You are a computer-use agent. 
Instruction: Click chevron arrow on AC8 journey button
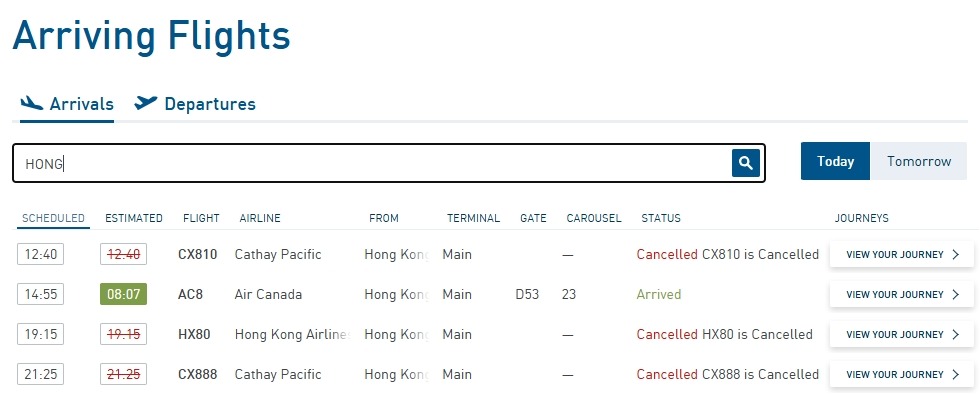955,295
